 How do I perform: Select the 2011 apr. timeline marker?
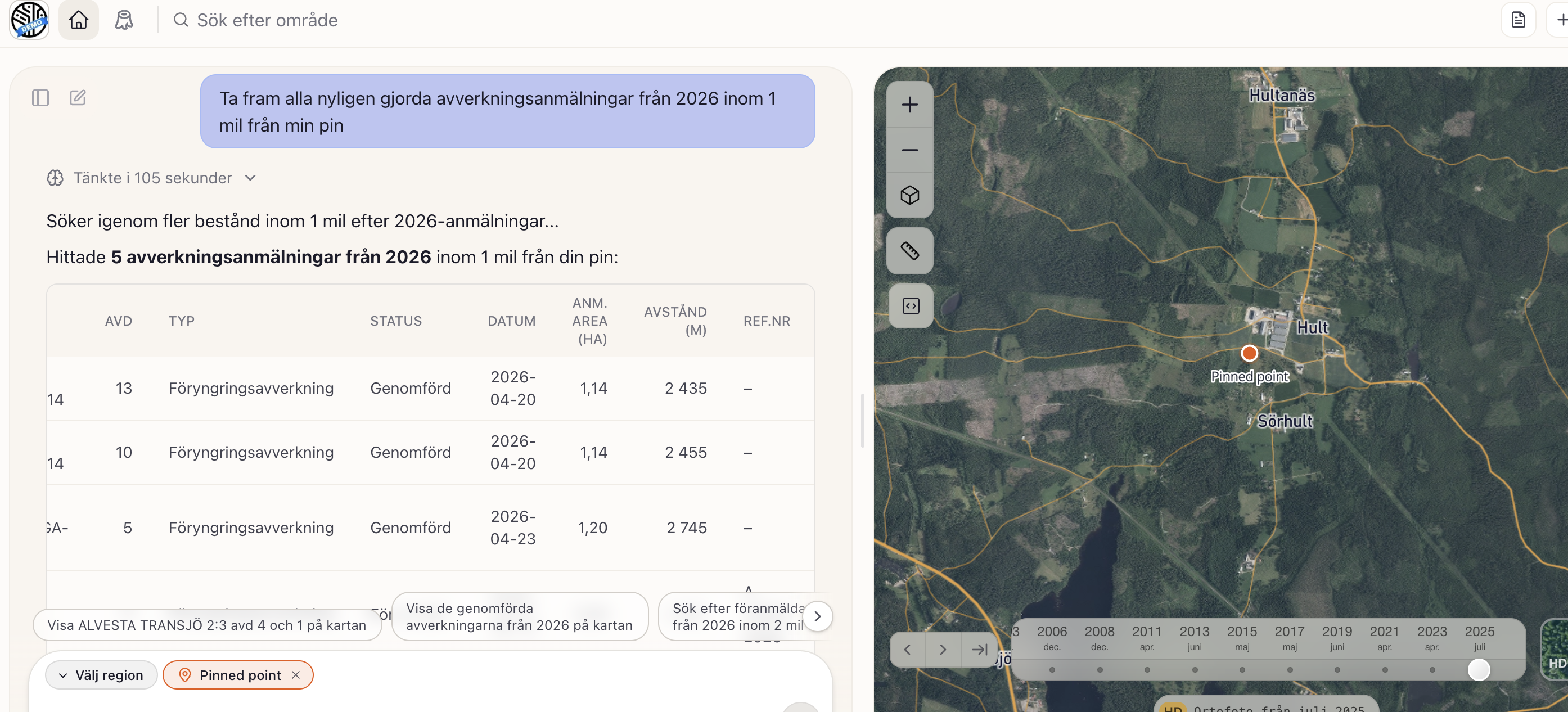coord(1147,669)
